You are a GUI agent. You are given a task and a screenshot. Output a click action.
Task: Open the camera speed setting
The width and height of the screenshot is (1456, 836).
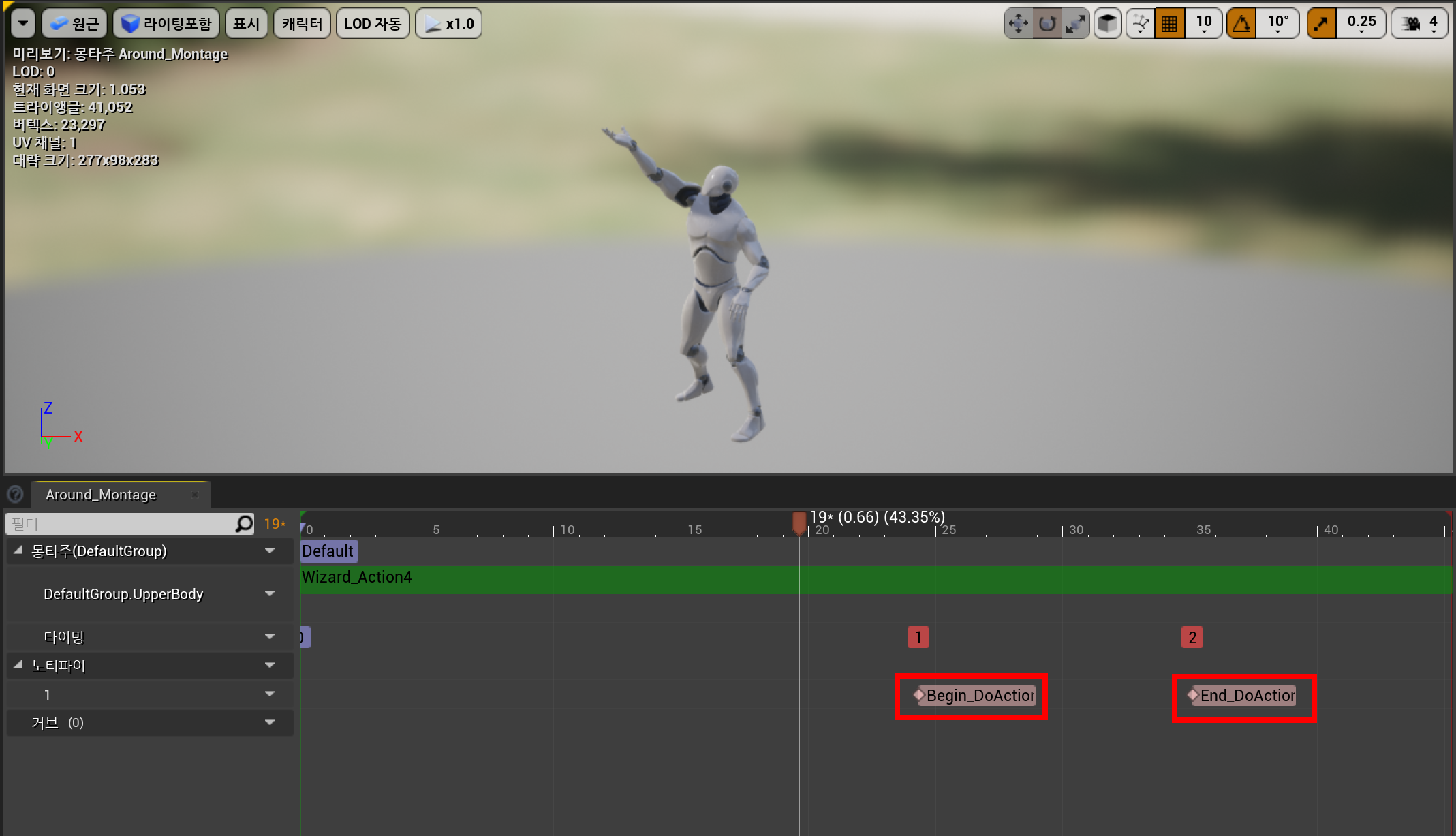(x=1420, y=24)
